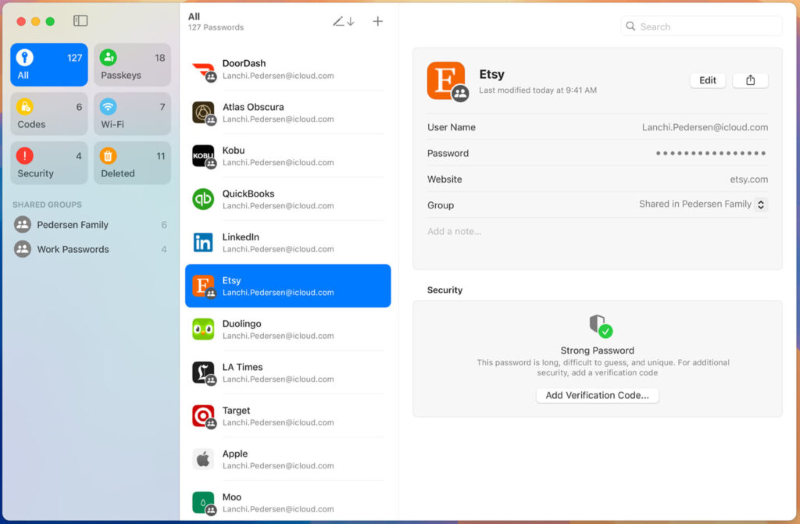Select the LA Times entry name

coord(242,367)
